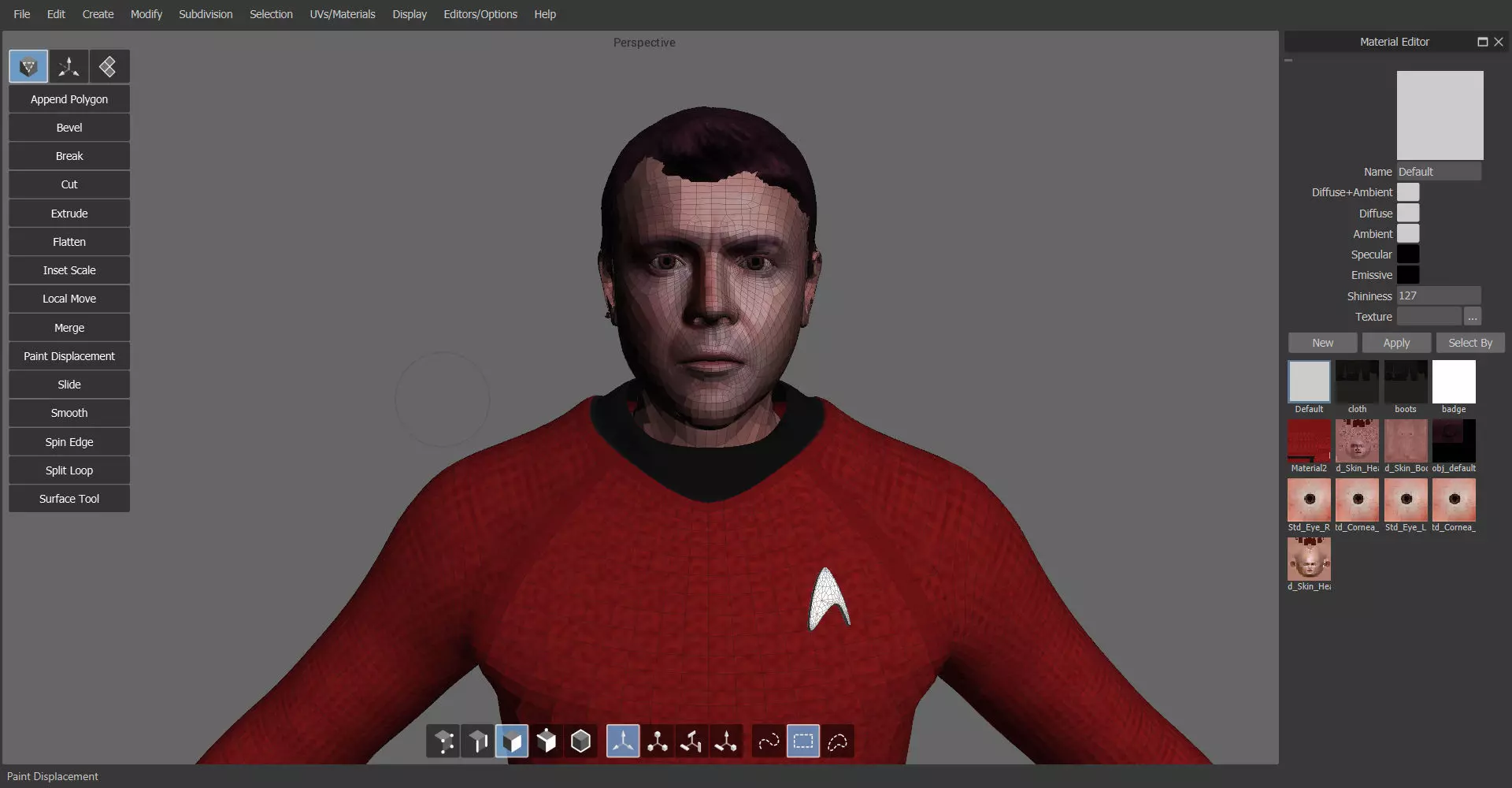Open the UVs/Materials menu
Image resolution: width=1512 pixels, height=788 pixels.
(343, 14)
